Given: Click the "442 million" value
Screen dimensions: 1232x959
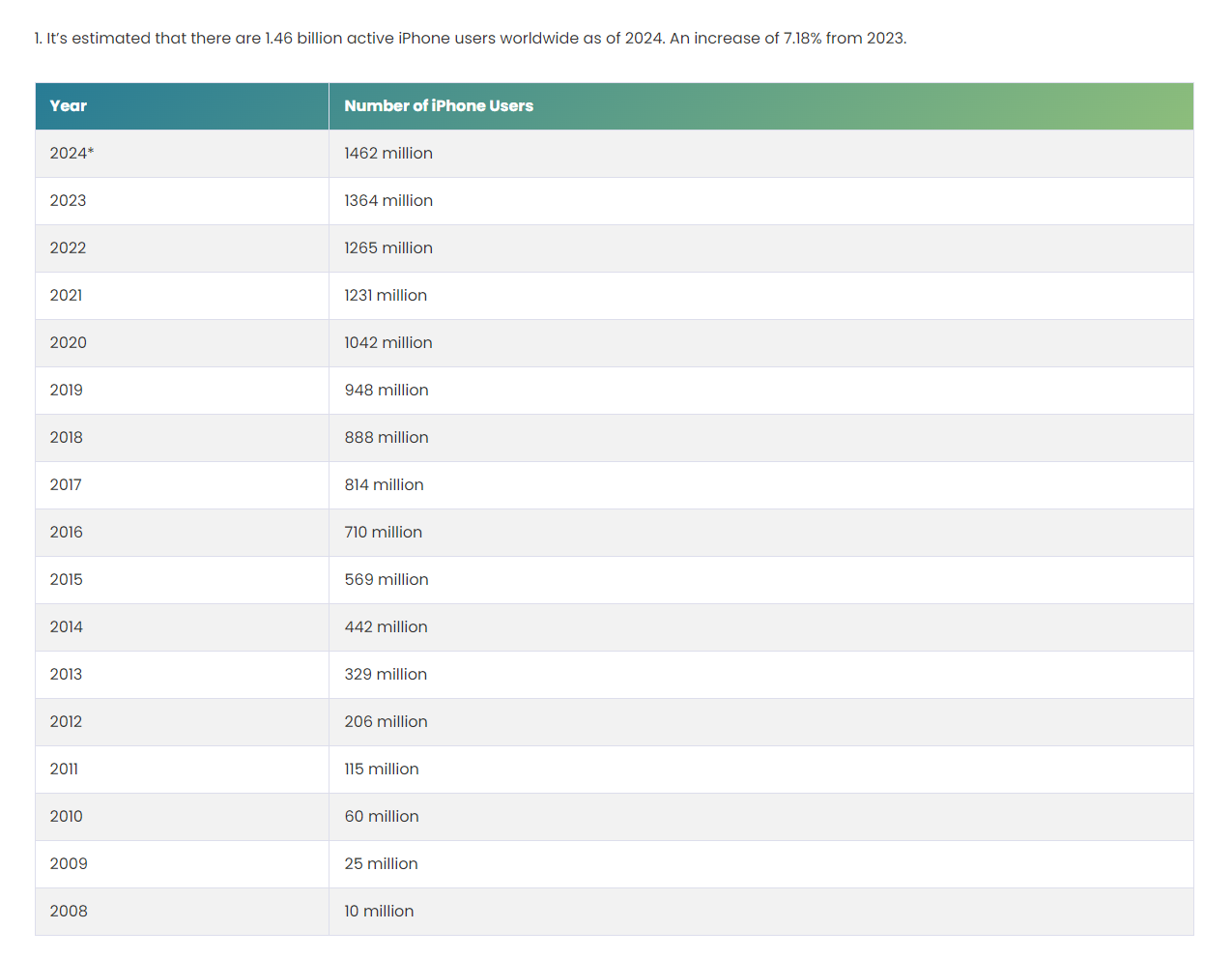Looking at the screenshot, I should coord(386,627).
